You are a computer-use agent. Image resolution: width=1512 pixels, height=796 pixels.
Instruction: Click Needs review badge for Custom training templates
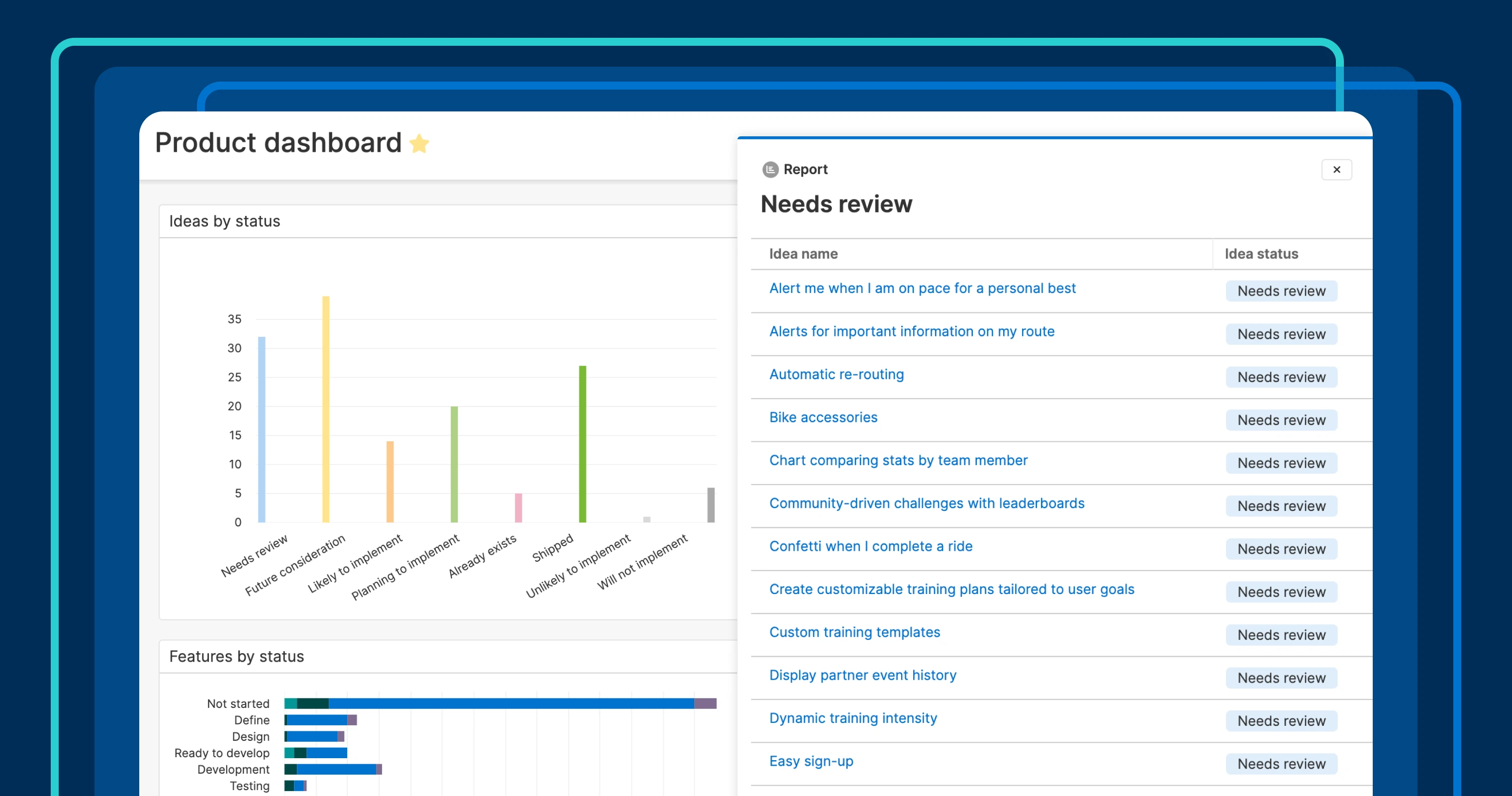point(1281,635)
